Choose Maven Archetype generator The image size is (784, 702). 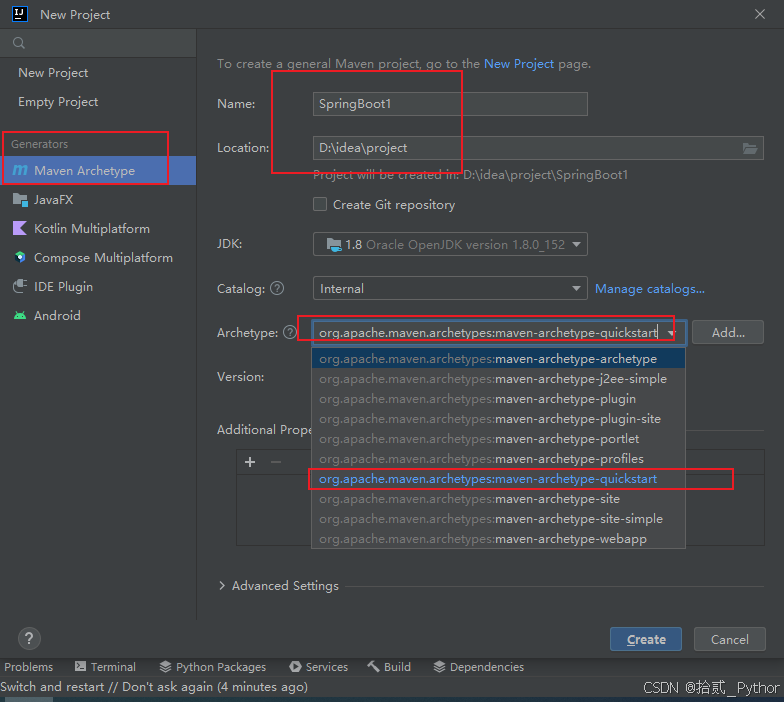(98, 170)
